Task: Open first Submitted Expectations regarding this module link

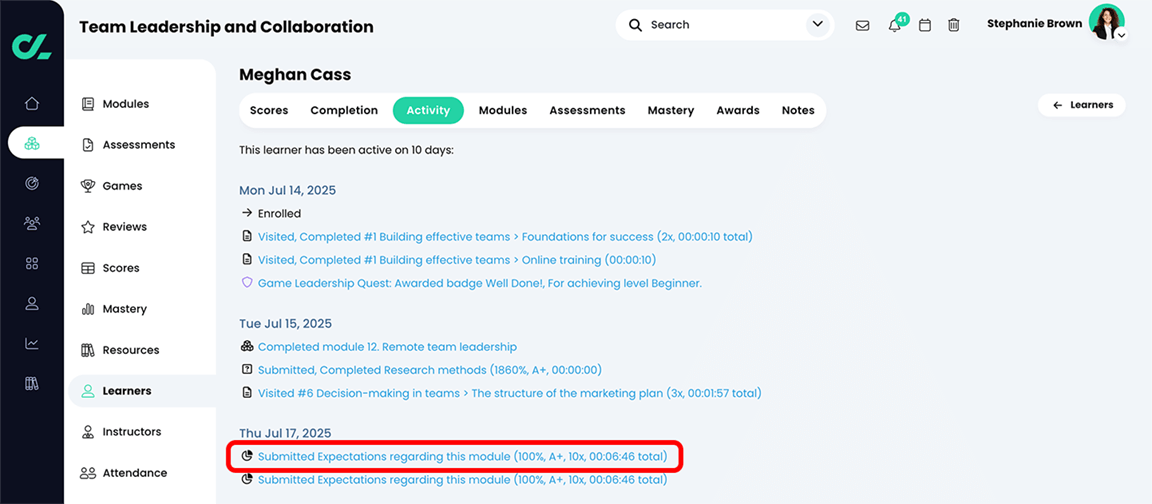Action: click(x=462, y=456)
